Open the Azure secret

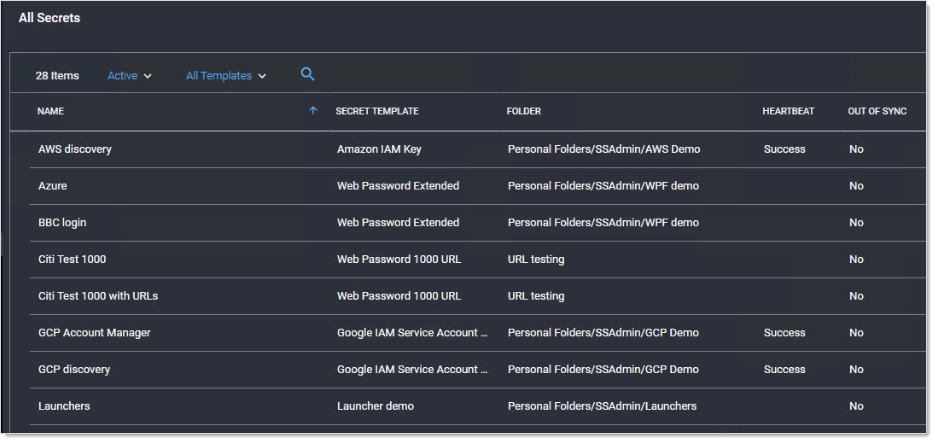(x=53, y=186)
